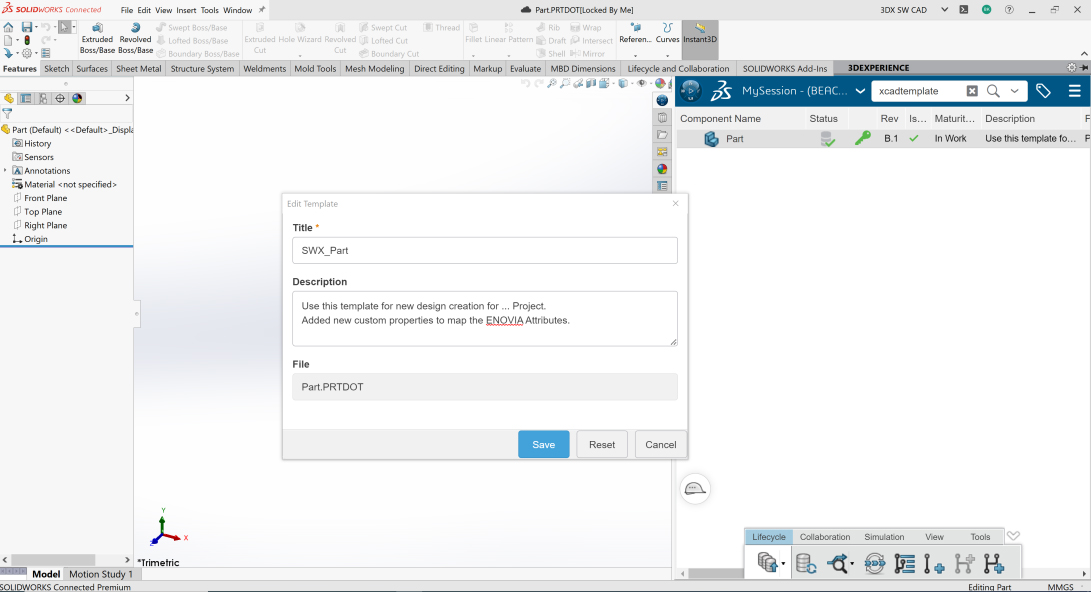Switch to the Evaluate tab
The width and height of the screenshot is (1091, 592).
(525, 69)
